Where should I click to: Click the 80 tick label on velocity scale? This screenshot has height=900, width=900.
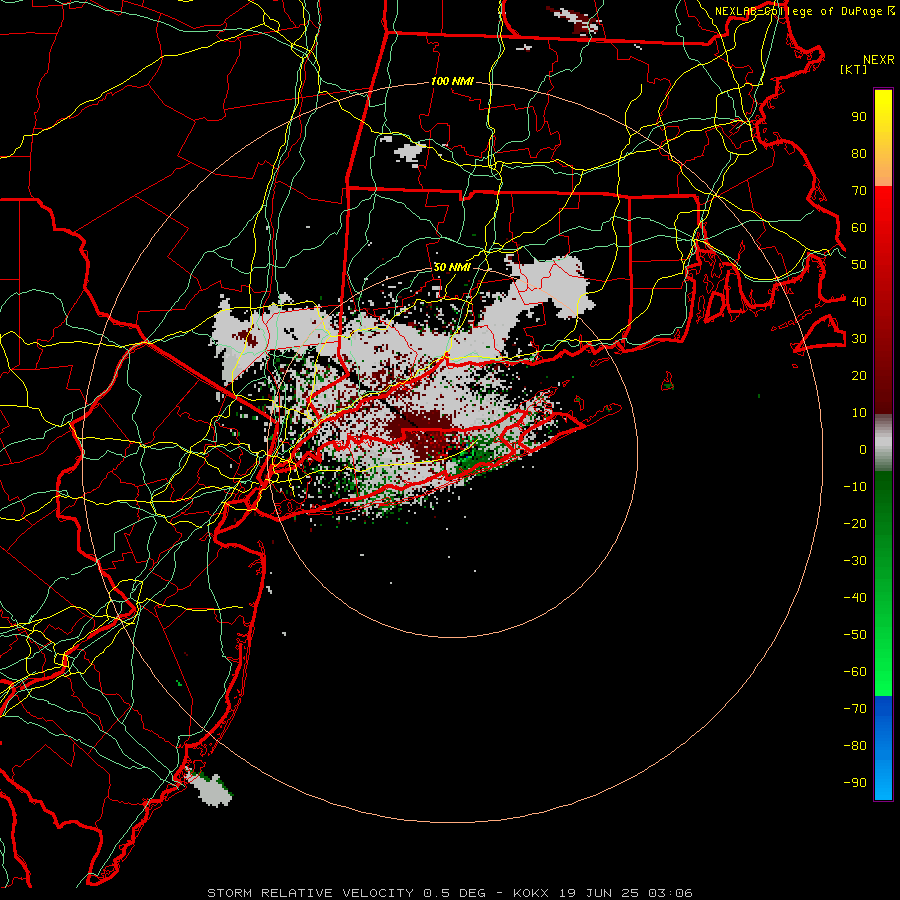click(859, 154)
